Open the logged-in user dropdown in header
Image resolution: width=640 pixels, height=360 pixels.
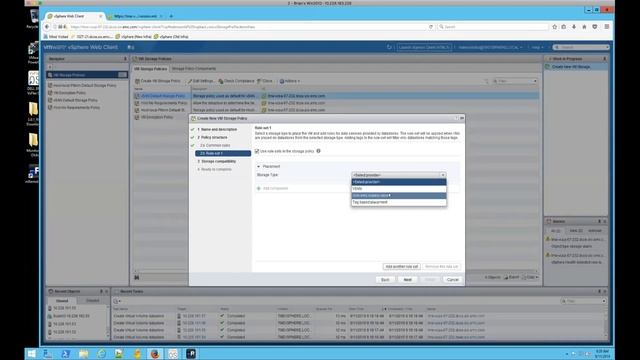click(490, 47)
